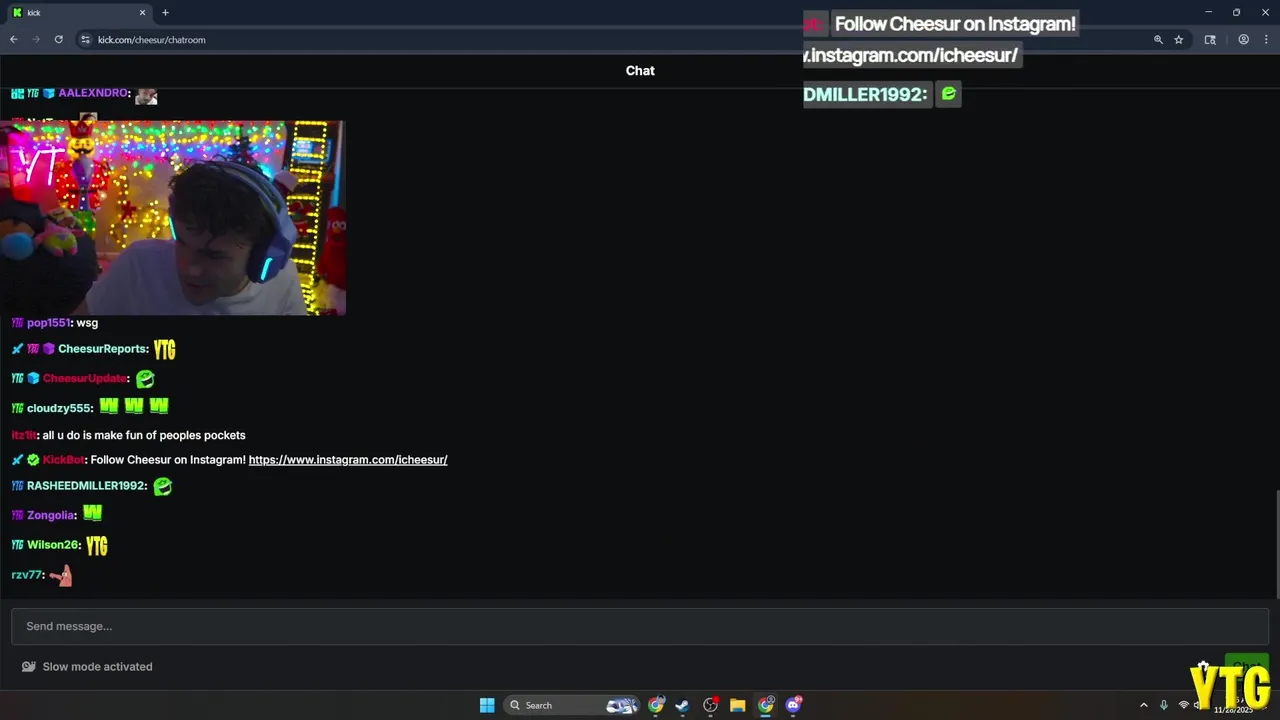
Task: Click the message text 'all u do is make fun of peoples pockets'
Action: coord(144,435)
